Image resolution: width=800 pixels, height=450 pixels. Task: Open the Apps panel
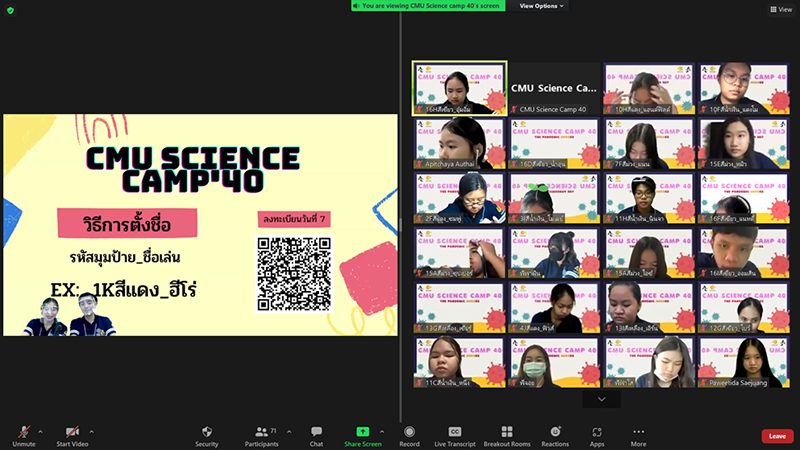pyautogui.click(x=597, y=432)
